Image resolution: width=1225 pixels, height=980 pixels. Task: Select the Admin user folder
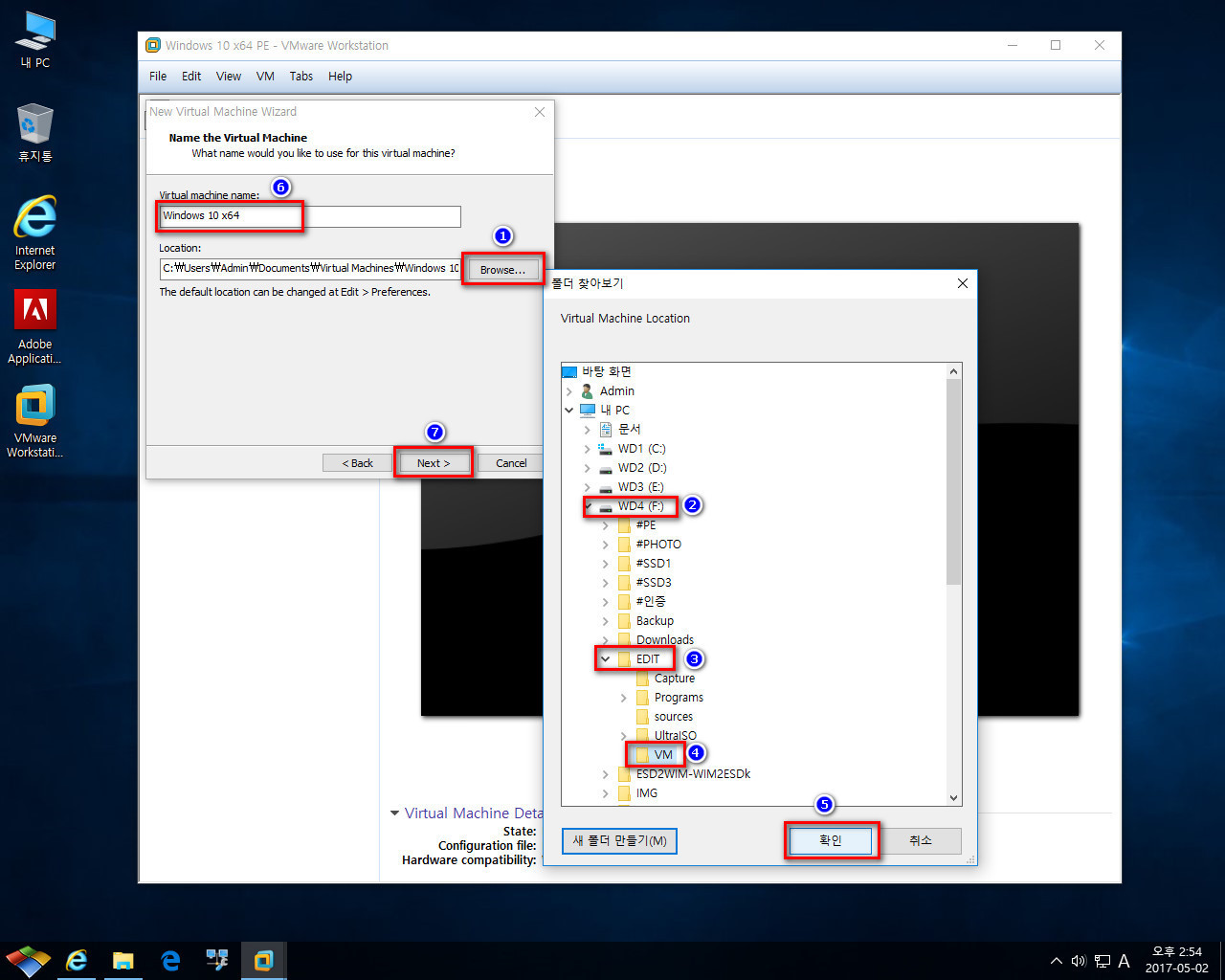[616, 390]
